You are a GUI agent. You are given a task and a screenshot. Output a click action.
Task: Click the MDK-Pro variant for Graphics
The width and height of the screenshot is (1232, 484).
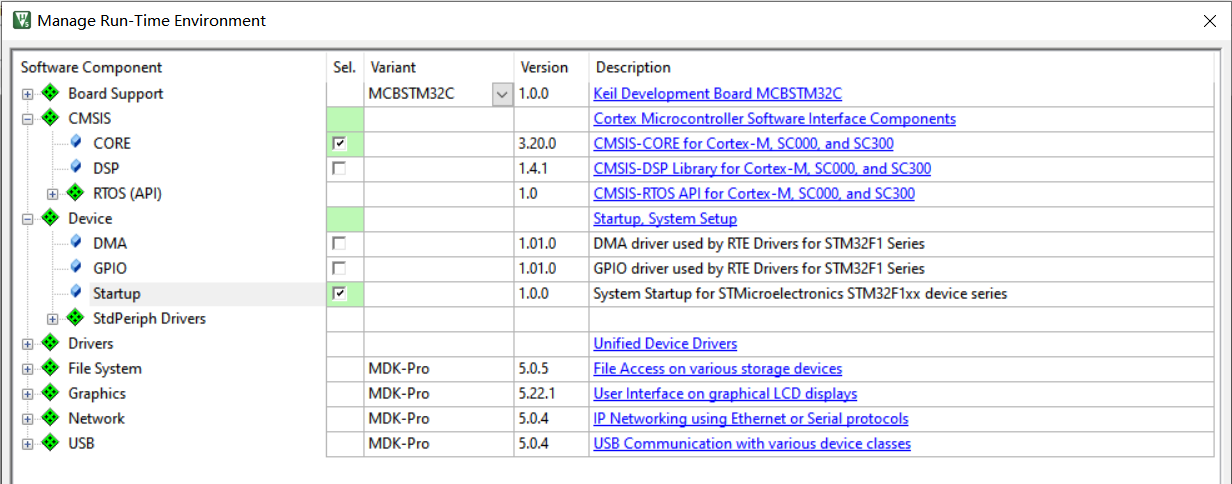[x=399, y=394]
